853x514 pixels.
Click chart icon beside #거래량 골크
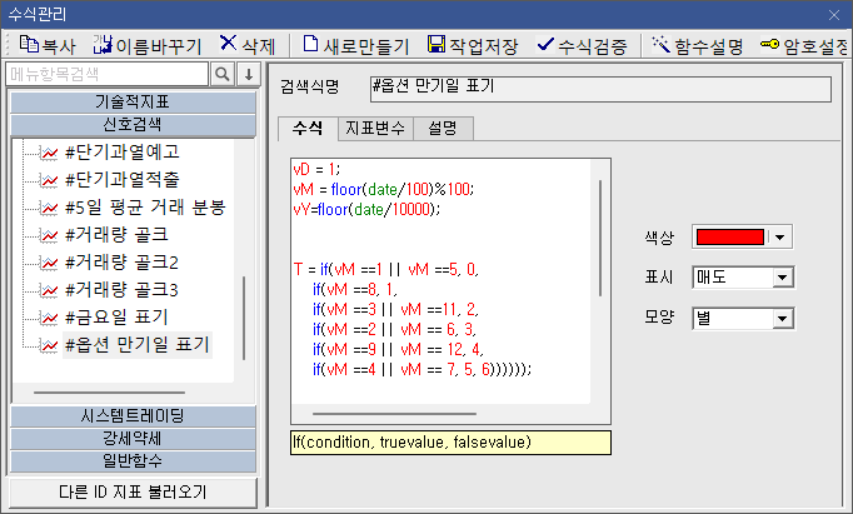[49, 236]
